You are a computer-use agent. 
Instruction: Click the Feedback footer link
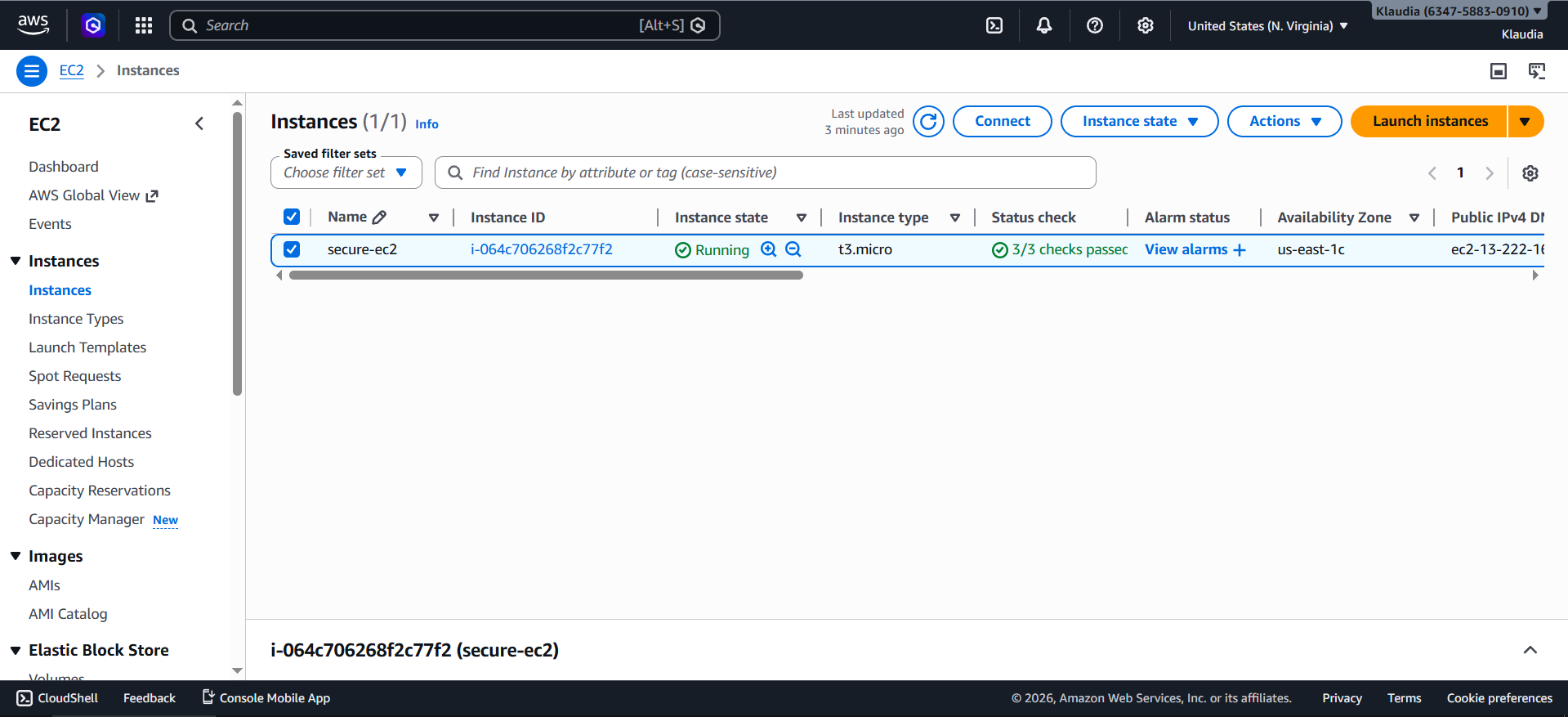point(150,698)
